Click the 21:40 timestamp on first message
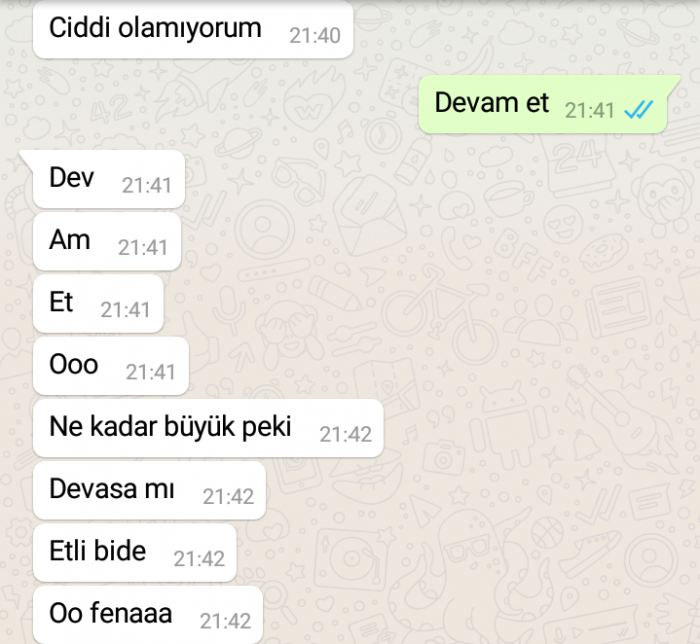The image size is (700, 644). point(315,36)
